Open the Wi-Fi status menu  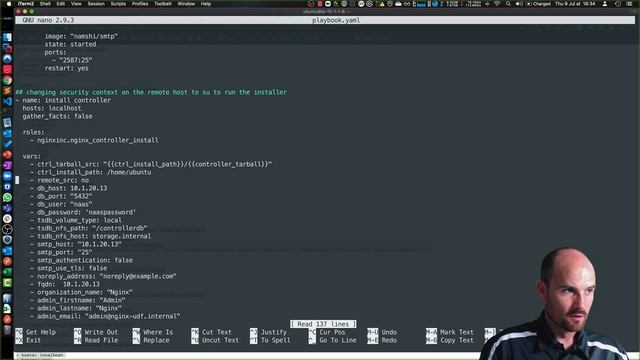tap(497, 4)
